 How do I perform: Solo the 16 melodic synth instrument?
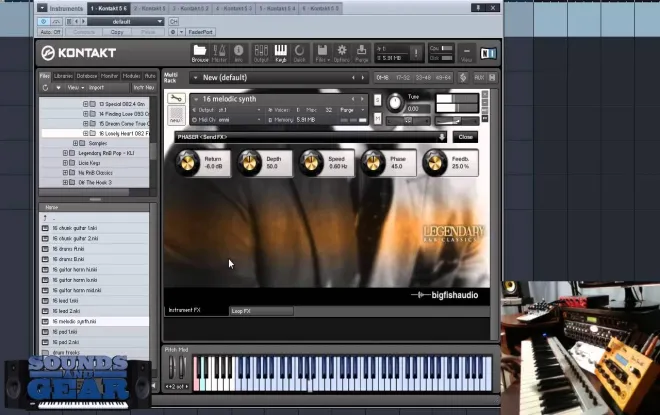pos(378,100)
